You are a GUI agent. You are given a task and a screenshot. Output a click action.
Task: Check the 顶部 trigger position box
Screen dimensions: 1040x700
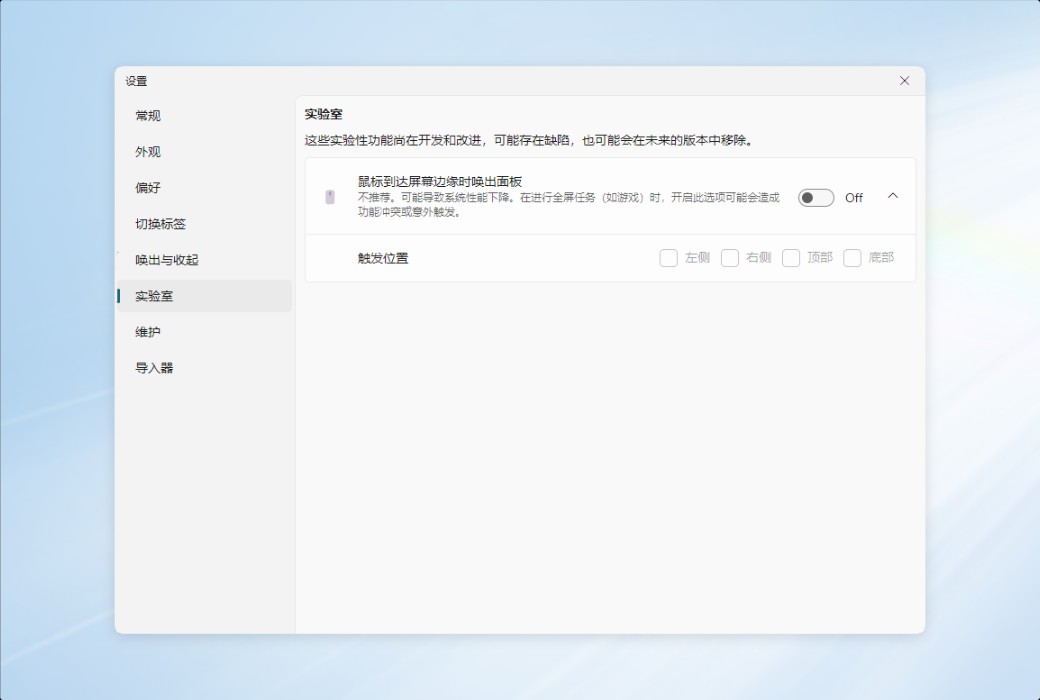point(791,257)
